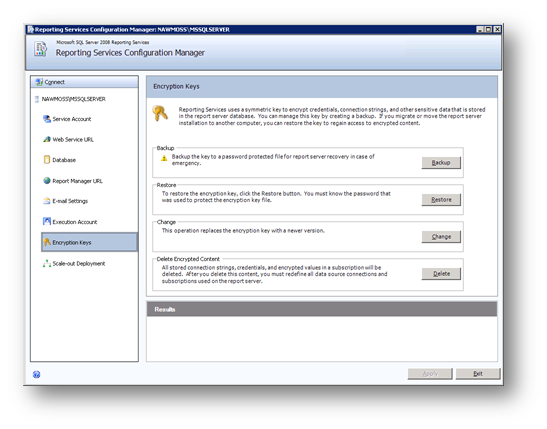
Task: Maximize the Configuration Manager window
Action: (x=488, y=30)
